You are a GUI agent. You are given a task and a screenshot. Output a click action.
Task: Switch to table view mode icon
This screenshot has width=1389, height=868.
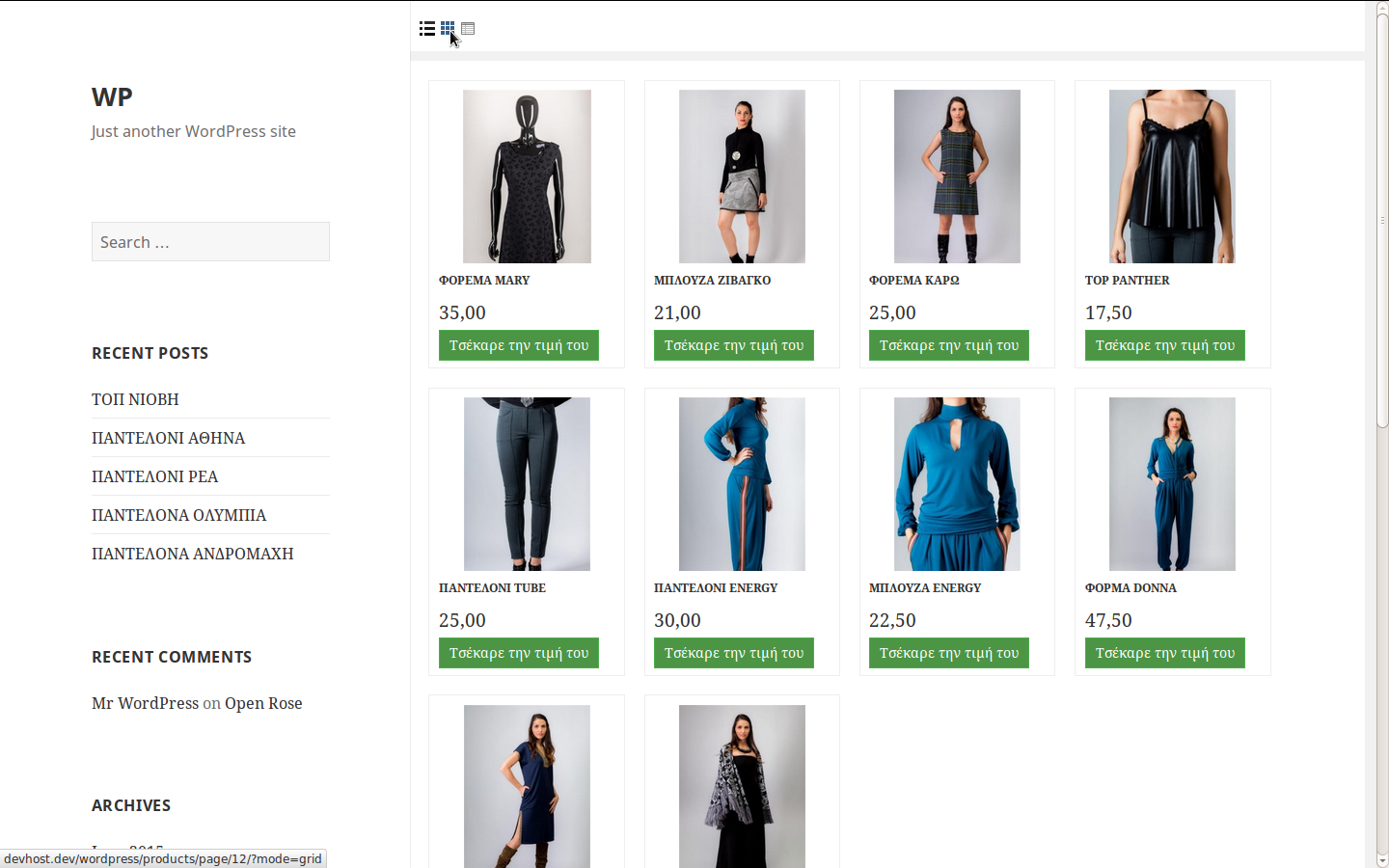[x=468, y=29]
